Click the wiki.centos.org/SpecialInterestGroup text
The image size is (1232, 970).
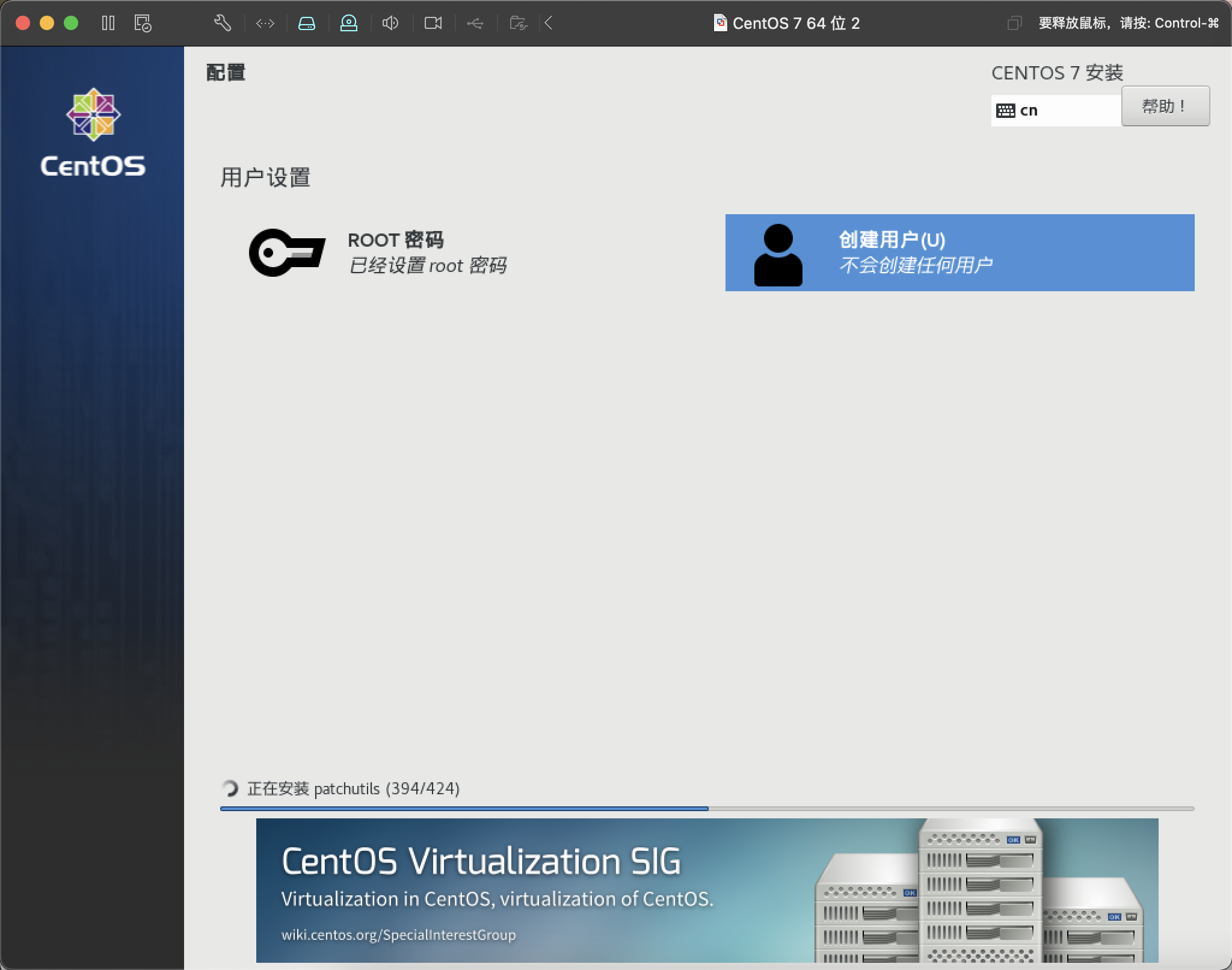[398, 934]
